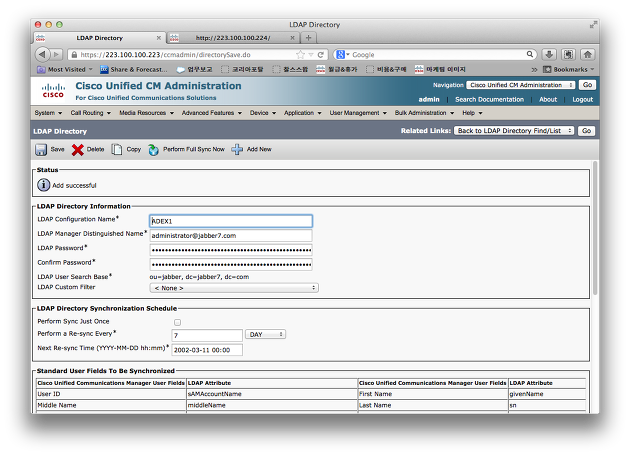This screenshot has width=630, height=456.
Task: Click the Google search engine icon
Action: pos(340,55)
